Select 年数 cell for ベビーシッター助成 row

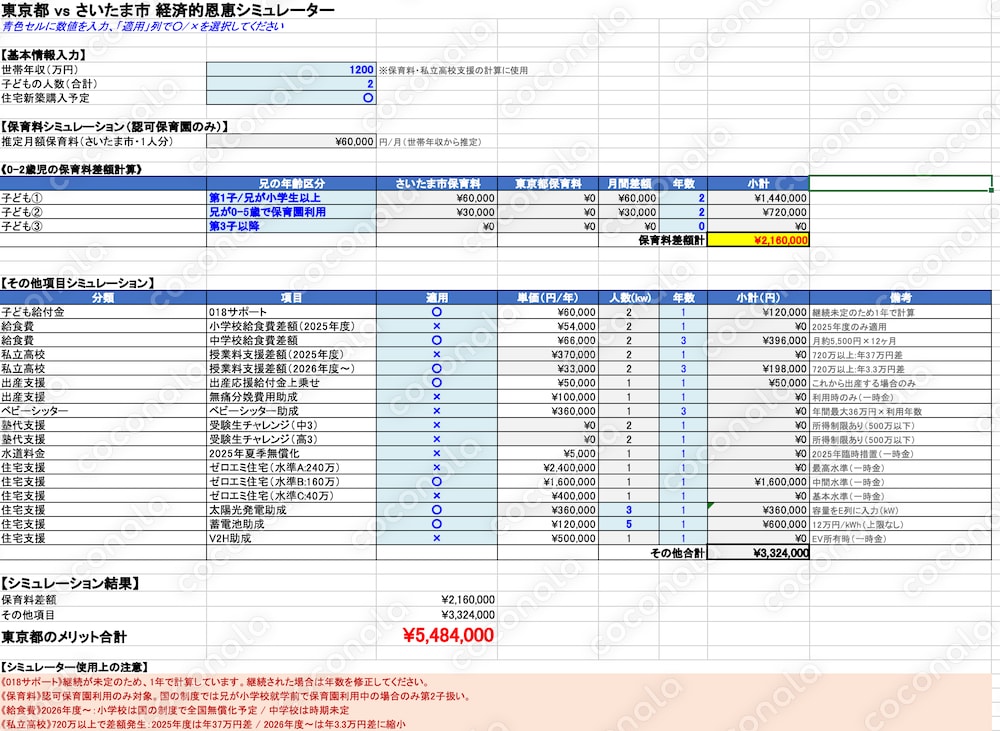click(682, 411)
